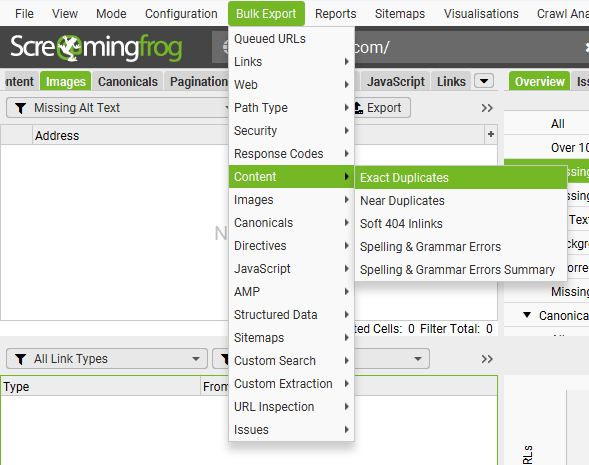589x465 pixels.
Task: Switch to the Pagination tab
Action: (x=197, y=81)
